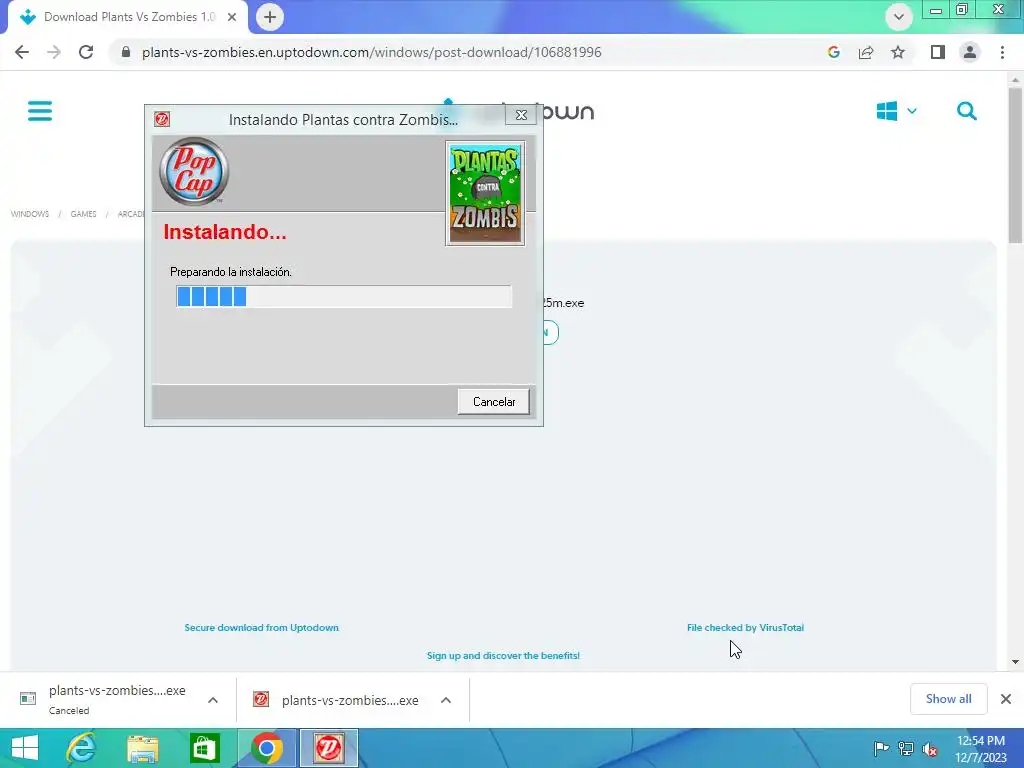The width and height of the screenshot is (1024, 768).
Task: Bookmark this page with the star icon
Action: (x=898, y=52)
